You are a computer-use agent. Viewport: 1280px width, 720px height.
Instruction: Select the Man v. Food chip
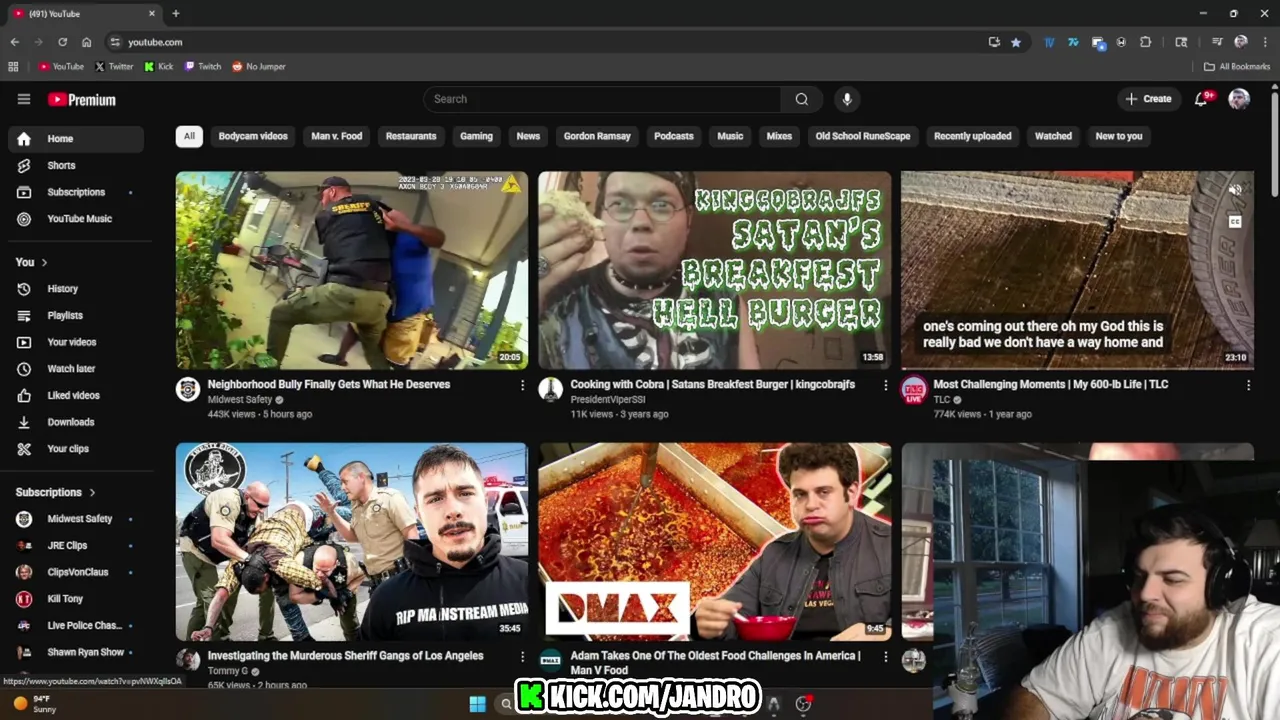tap(336, 136)
